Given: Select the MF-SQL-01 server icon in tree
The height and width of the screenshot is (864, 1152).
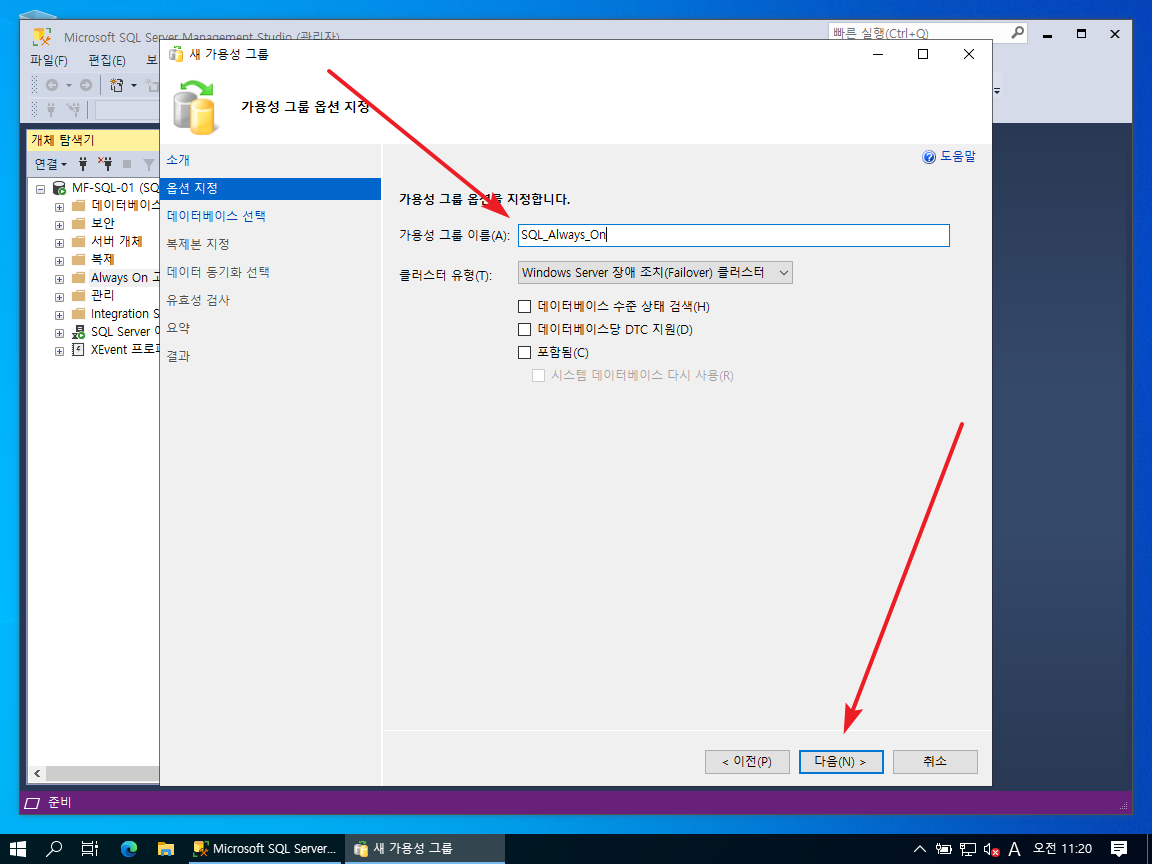Looking at the screenshot, I should [60, 188].
